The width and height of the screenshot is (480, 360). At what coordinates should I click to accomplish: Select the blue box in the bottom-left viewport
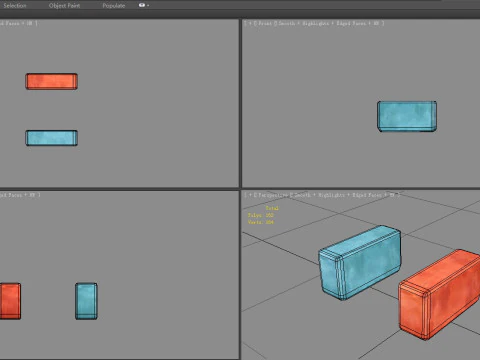tap(86, 301)
